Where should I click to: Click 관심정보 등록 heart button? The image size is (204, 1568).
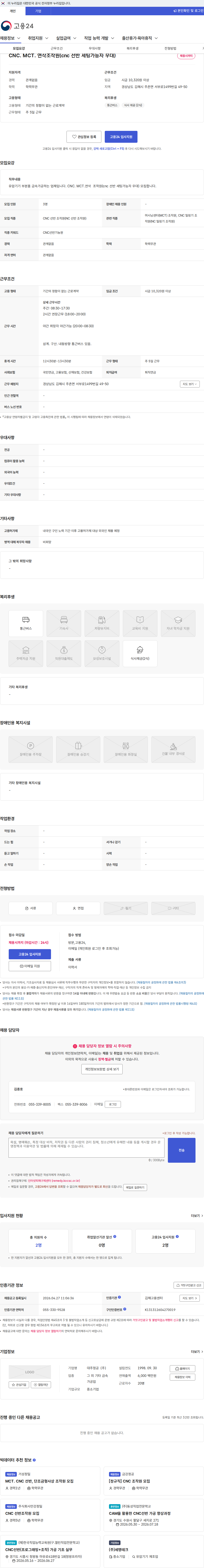click(x=84, y=137)
